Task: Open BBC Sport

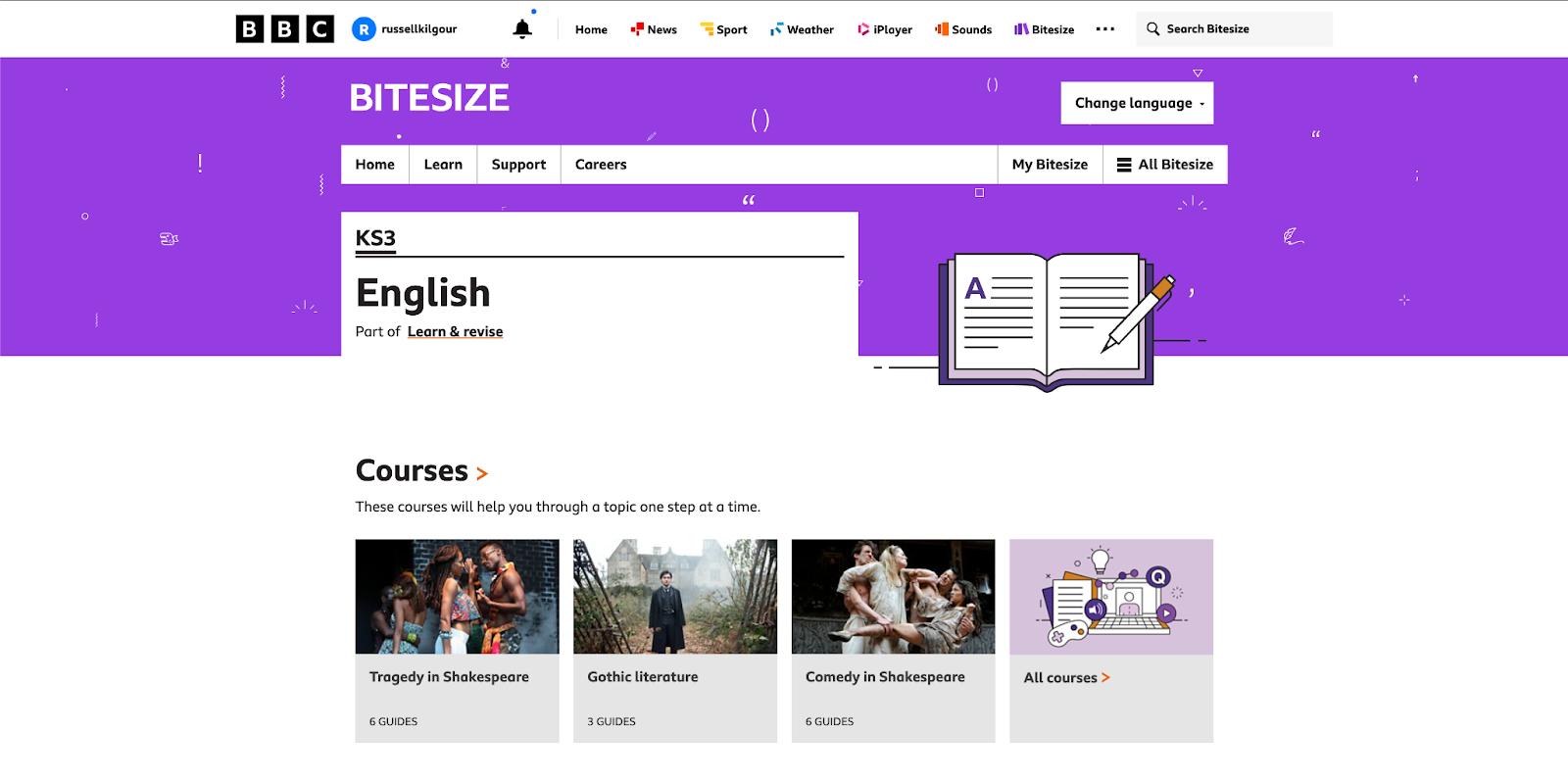Action: pyautogui.click(x=723, y=29)
